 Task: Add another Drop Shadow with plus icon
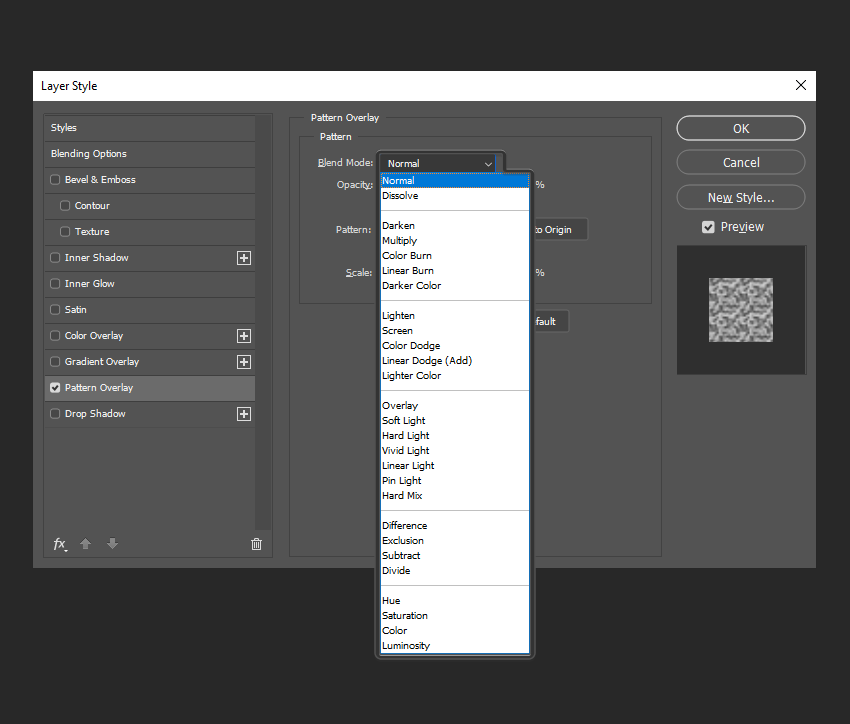tap(244, 414)
